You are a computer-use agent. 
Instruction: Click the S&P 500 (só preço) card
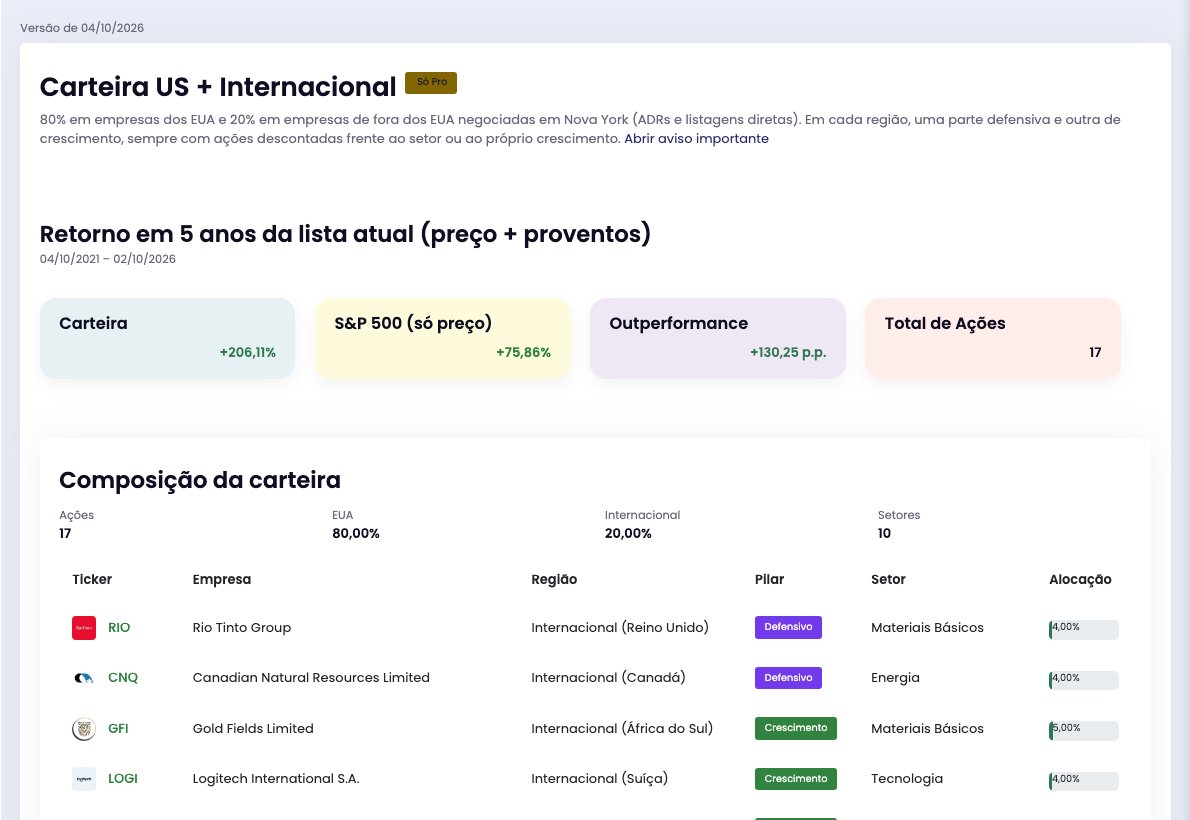pyautogui.click(x=442, y=339)
